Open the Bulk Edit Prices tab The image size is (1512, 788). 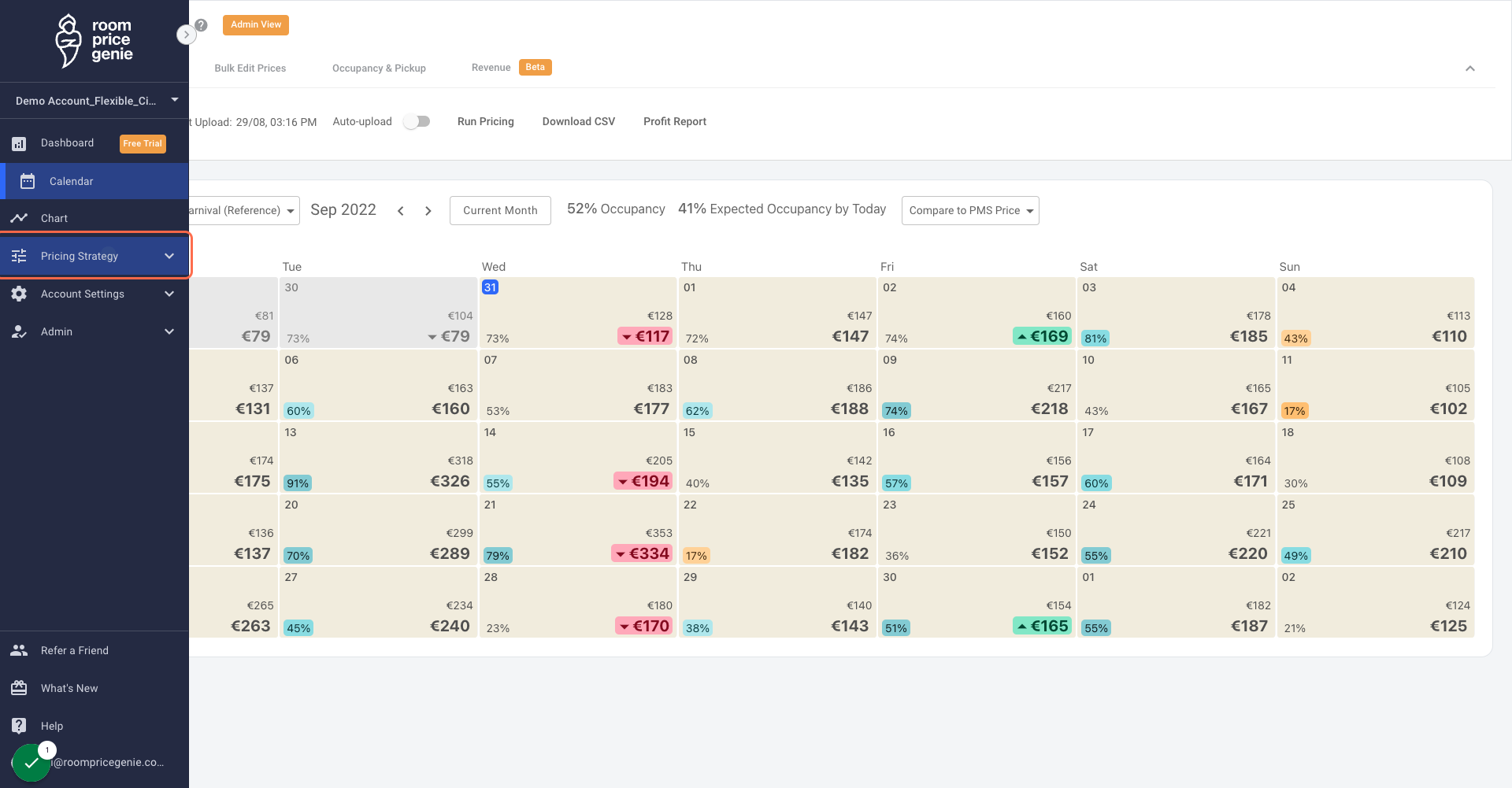point(250,68)
